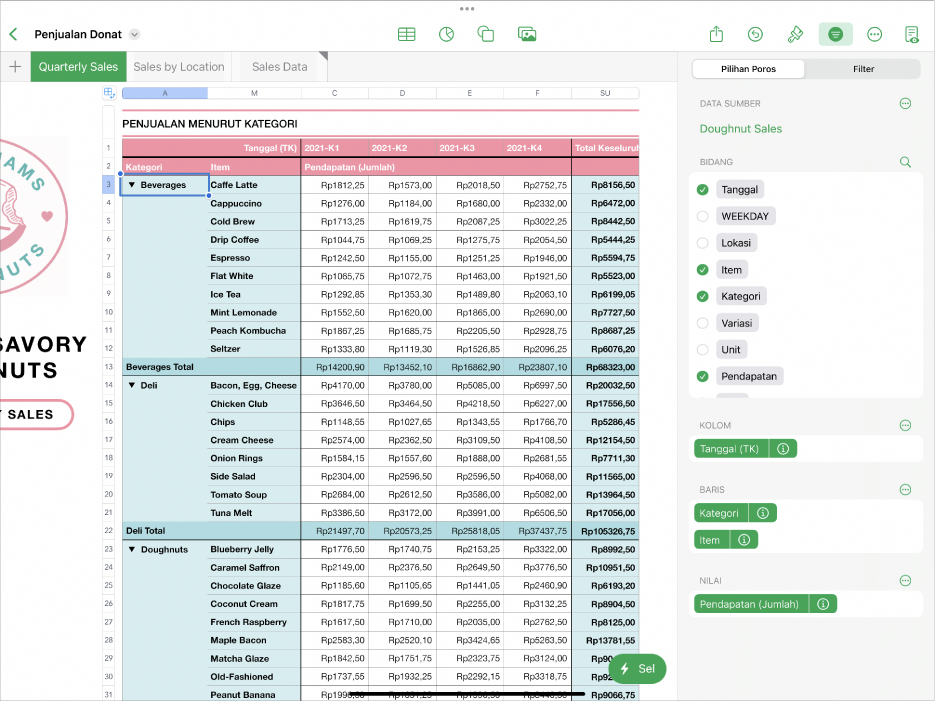
Task: Uncheck the Kategori field
Action: click(x=702, y=296)
